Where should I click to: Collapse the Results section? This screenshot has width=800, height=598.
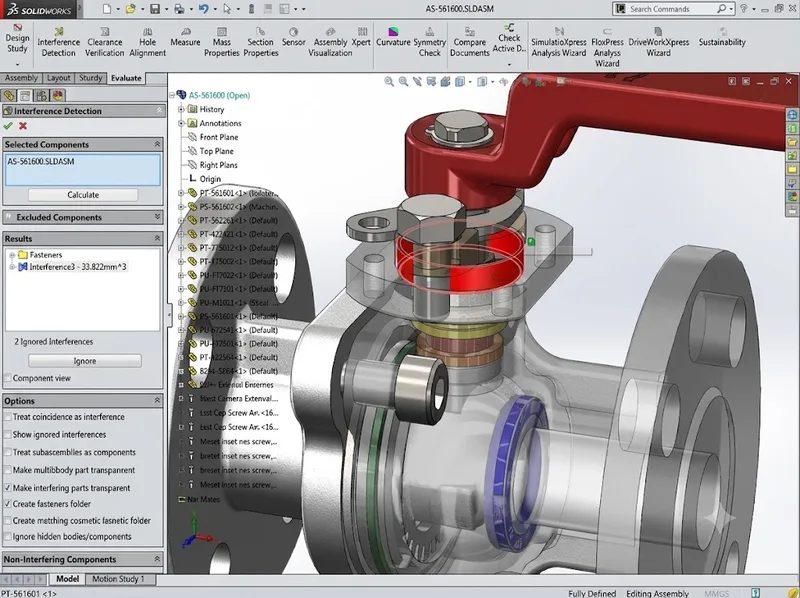click(x=157, y=238)
